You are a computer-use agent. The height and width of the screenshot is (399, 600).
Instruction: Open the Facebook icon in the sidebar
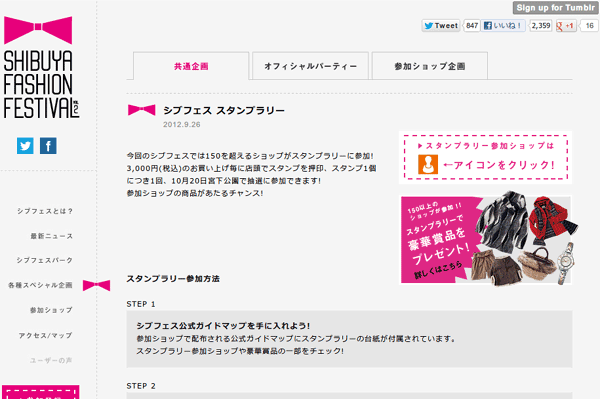coord(48,146)
